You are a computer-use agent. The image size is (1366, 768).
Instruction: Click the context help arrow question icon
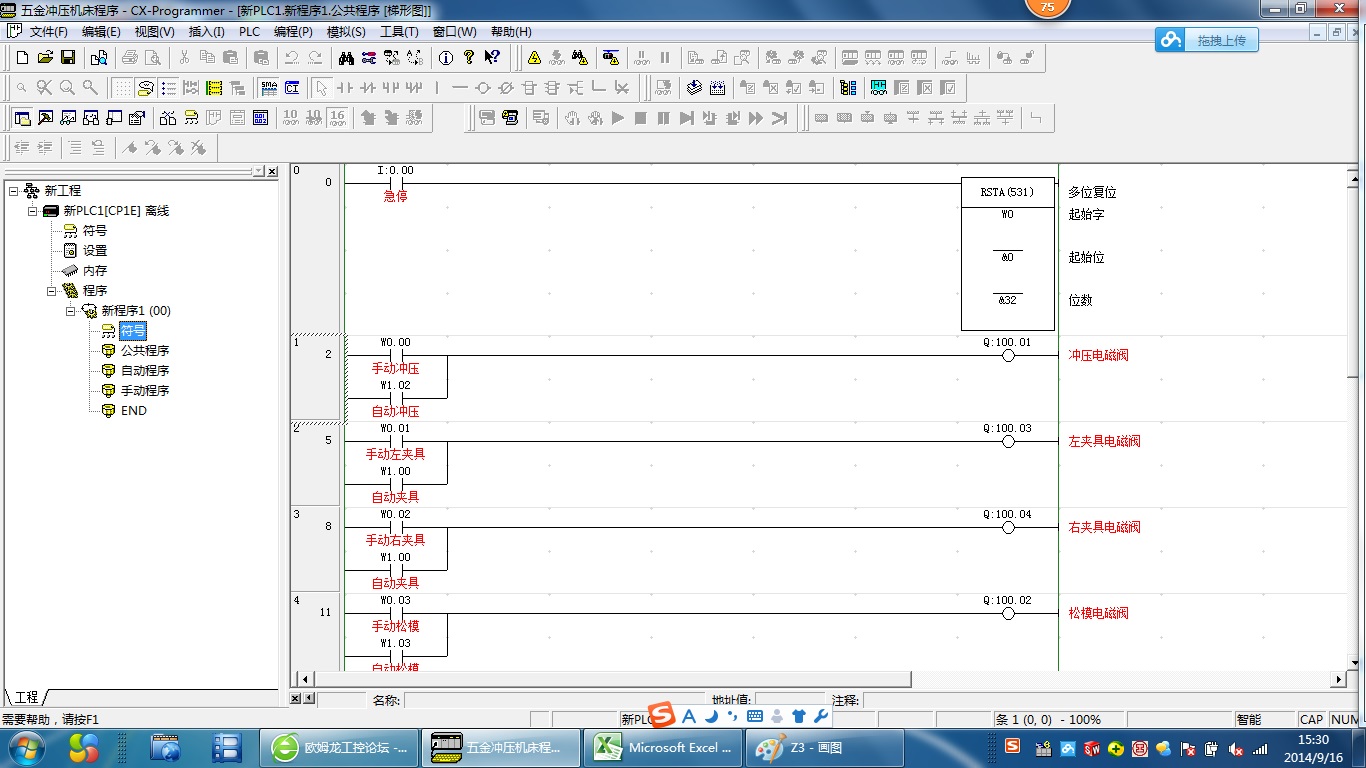[x=492, y=58]
